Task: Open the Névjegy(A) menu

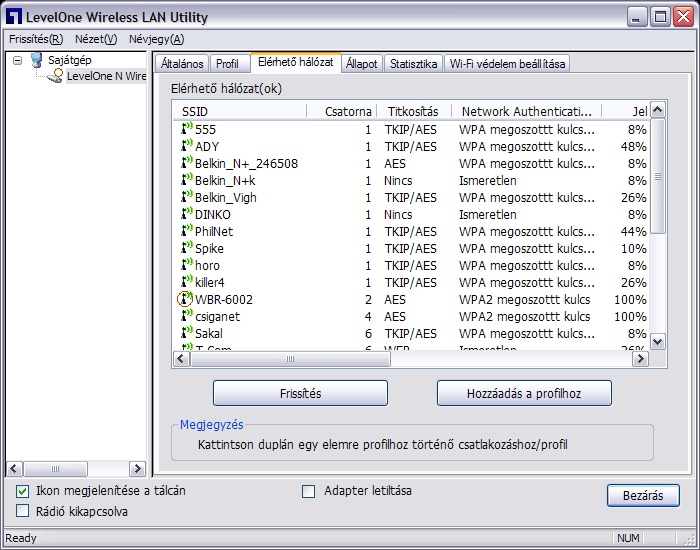Action: pyautogui.click(x=156, y=39)
